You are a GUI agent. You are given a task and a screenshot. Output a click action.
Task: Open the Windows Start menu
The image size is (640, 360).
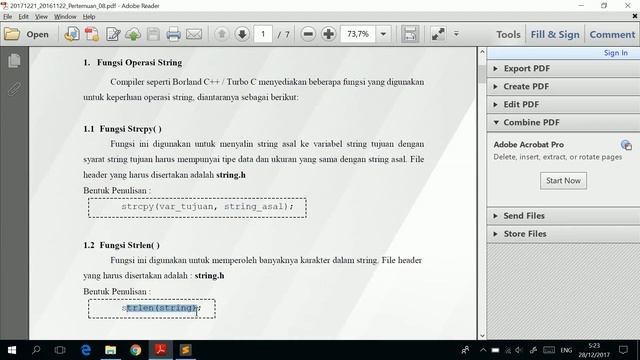click(x=12, y=350)
